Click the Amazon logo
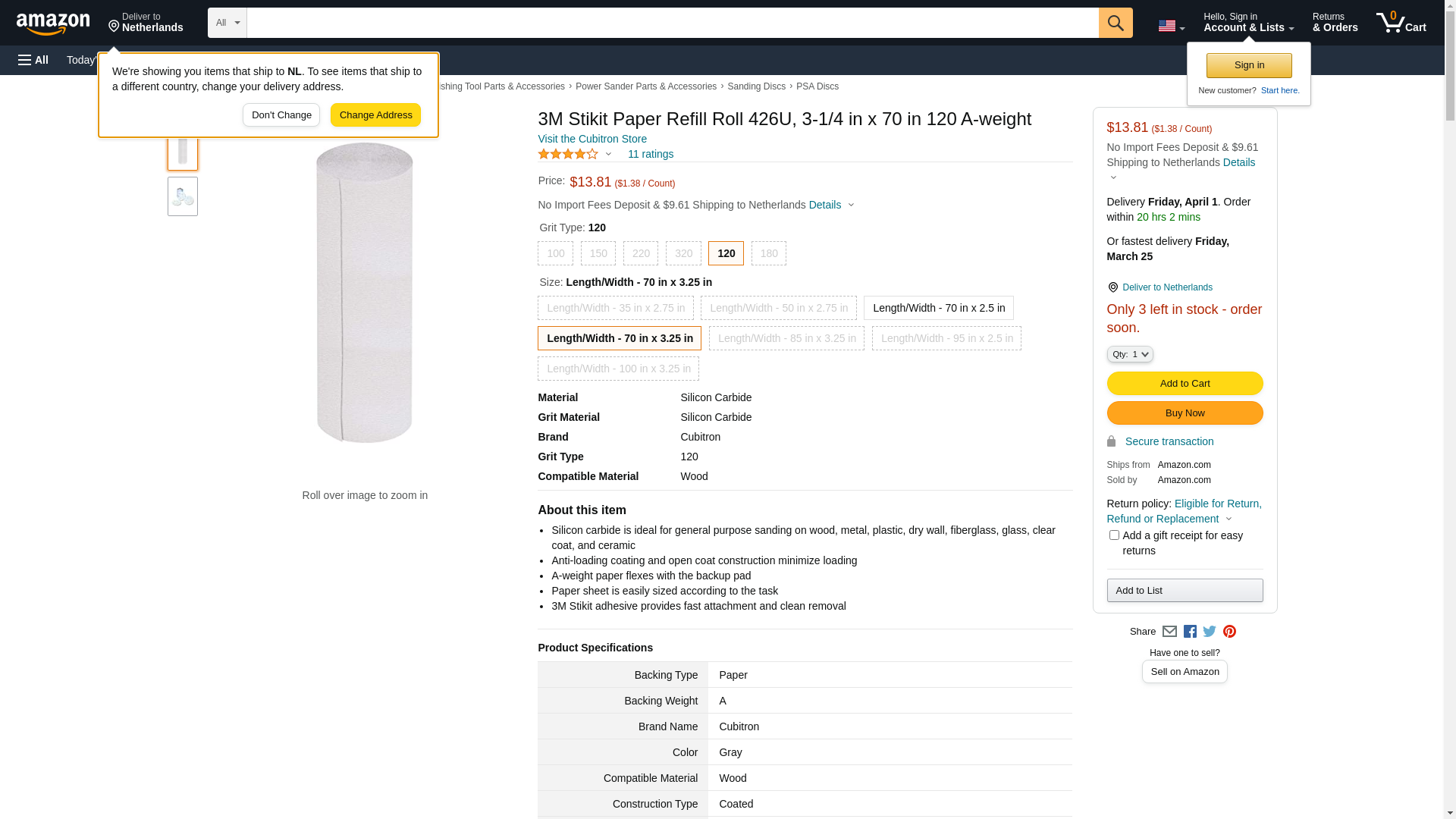 click(53, 24)
